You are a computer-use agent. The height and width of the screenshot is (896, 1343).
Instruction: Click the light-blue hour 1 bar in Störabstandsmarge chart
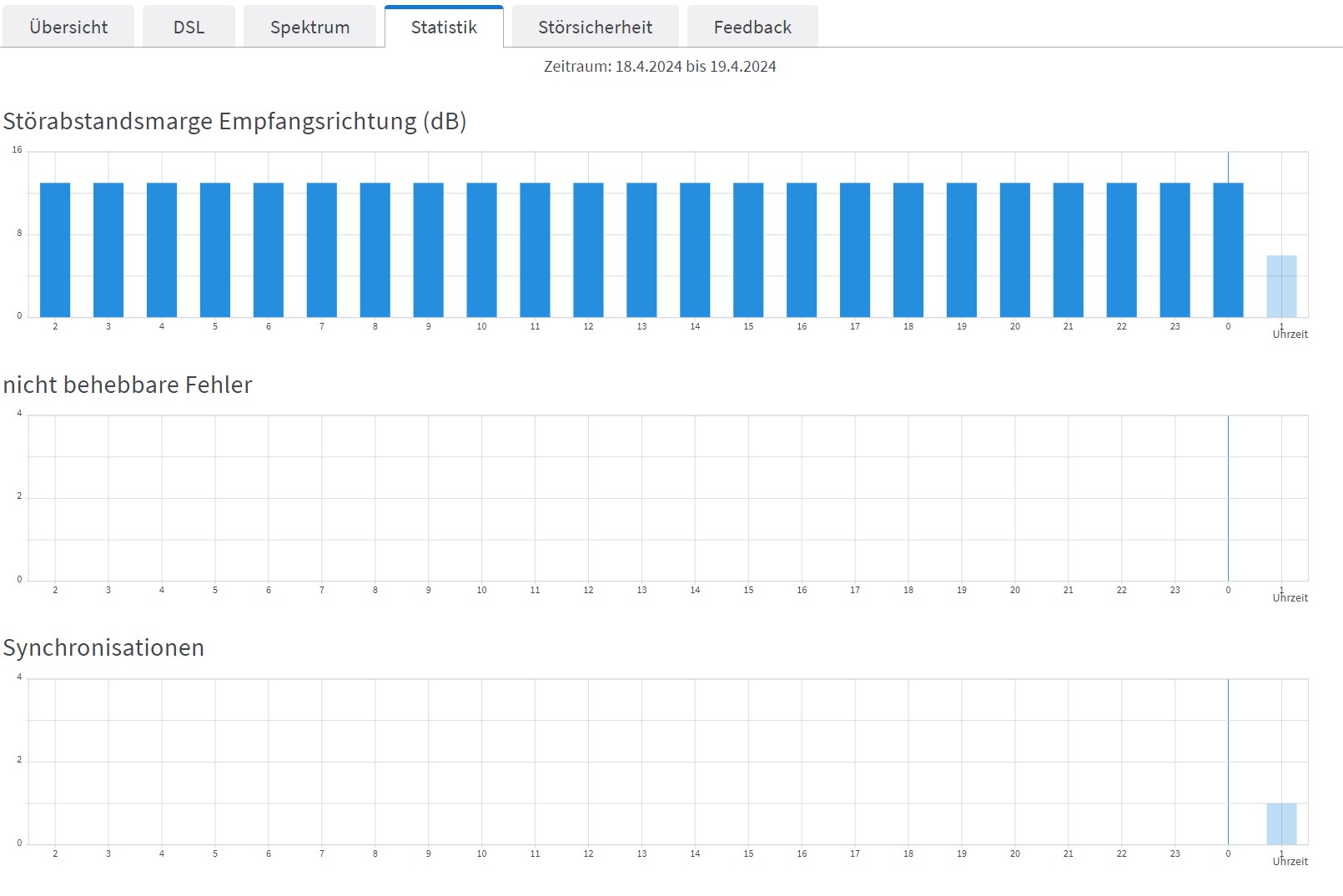click(x=1281, y=286)
